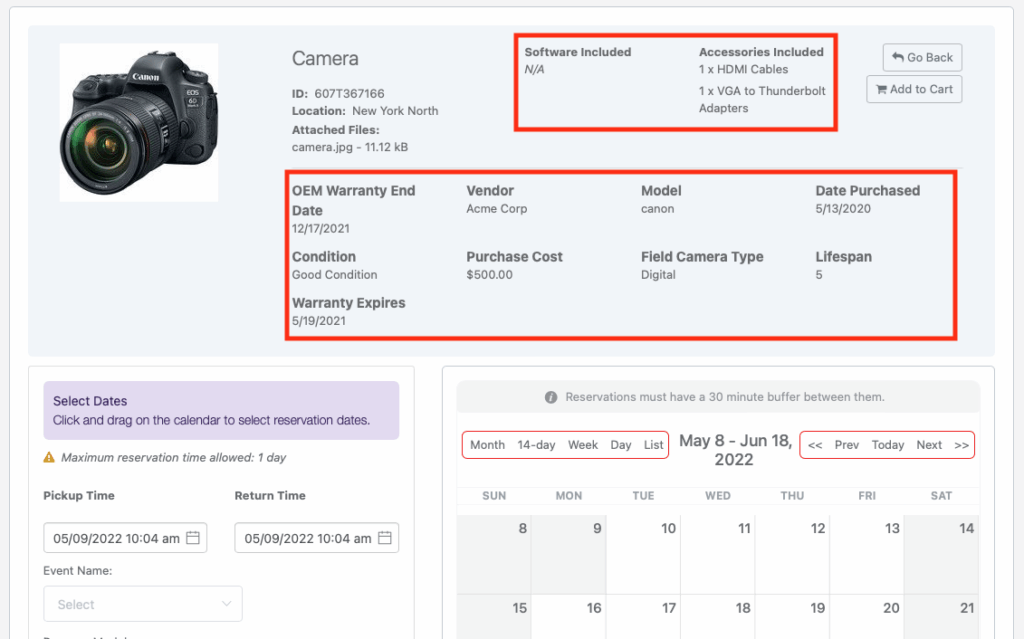
Task: Expand the Event Name chevron
Action: [x=229, y=603]
